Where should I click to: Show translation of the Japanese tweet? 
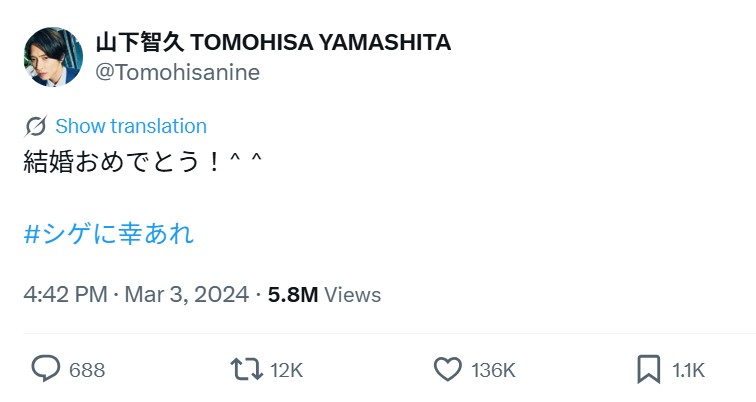[x=131, y=126]
